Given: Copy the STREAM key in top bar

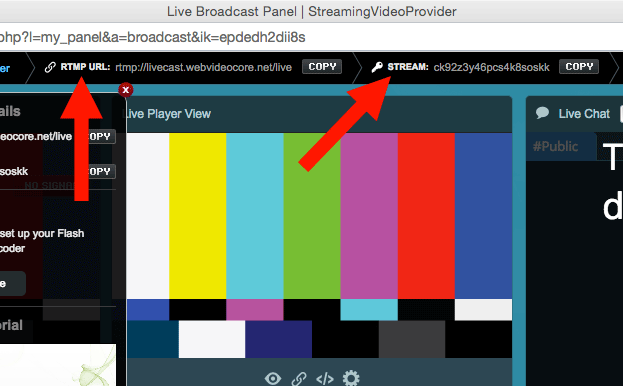Looking at the screenshot, I should (x=578, y=67).
